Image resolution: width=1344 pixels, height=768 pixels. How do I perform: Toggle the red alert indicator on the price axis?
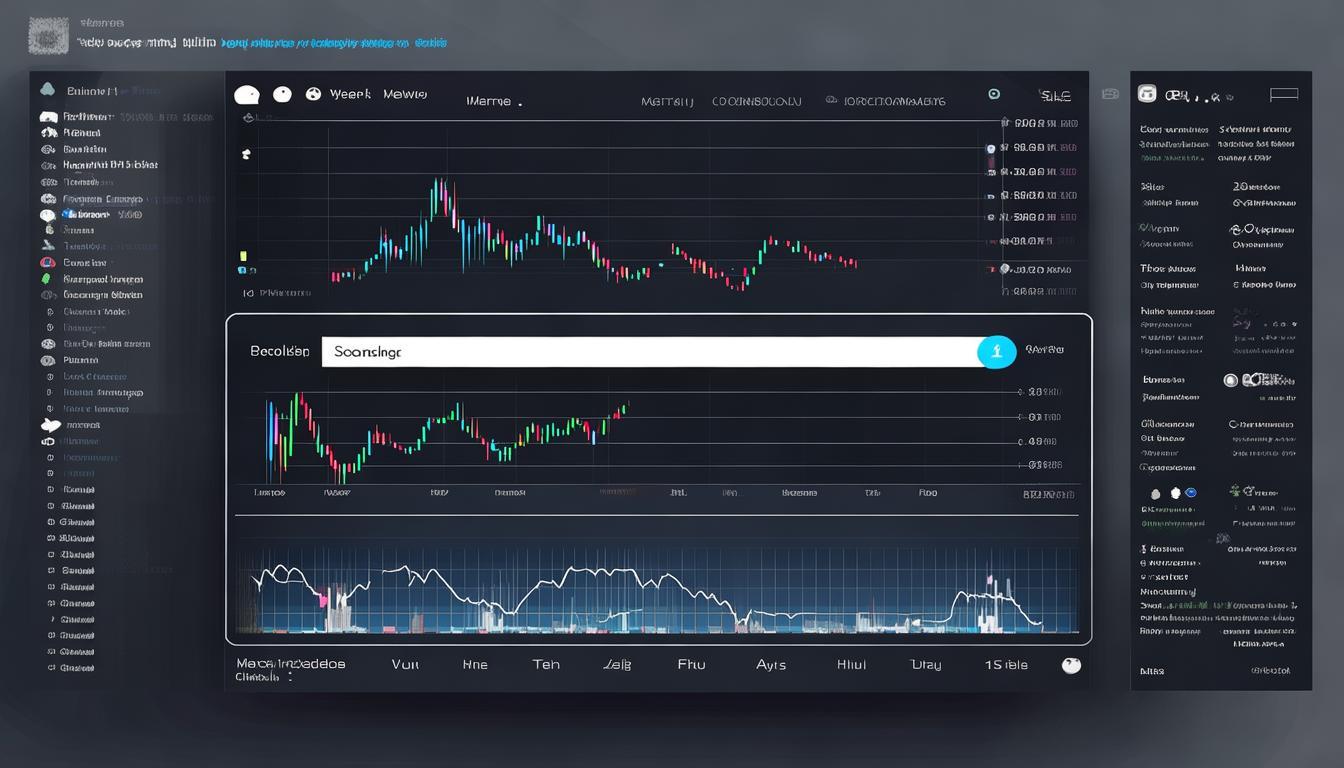tap(991, 268)
